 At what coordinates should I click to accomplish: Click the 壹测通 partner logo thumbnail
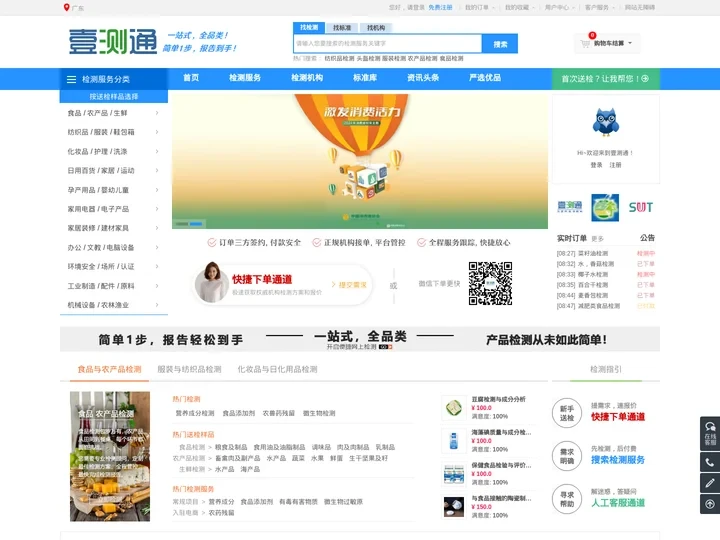[570, 207]
